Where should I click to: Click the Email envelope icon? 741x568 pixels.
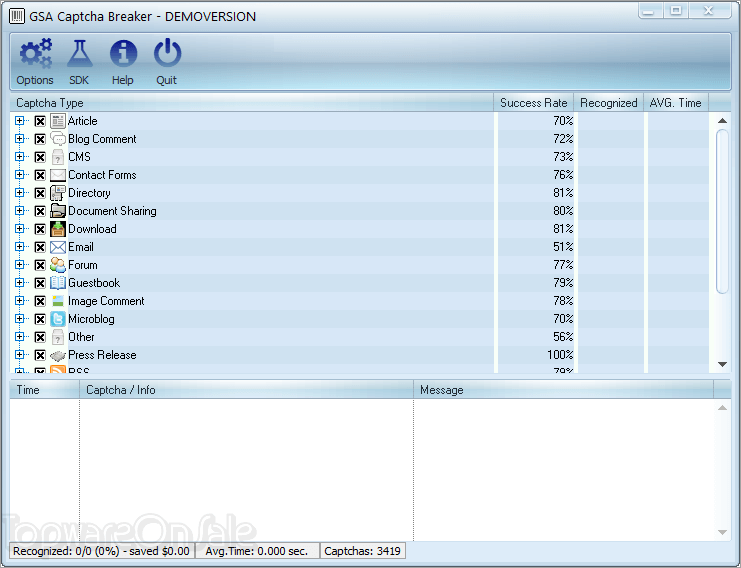click(x=58, y=247)
